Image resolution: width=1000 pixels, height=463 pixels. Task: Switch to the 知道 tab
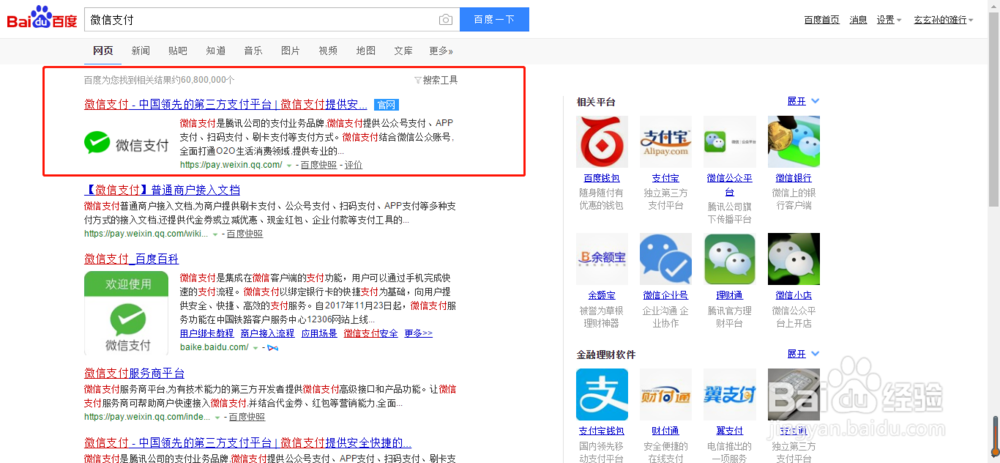[216, 51]
